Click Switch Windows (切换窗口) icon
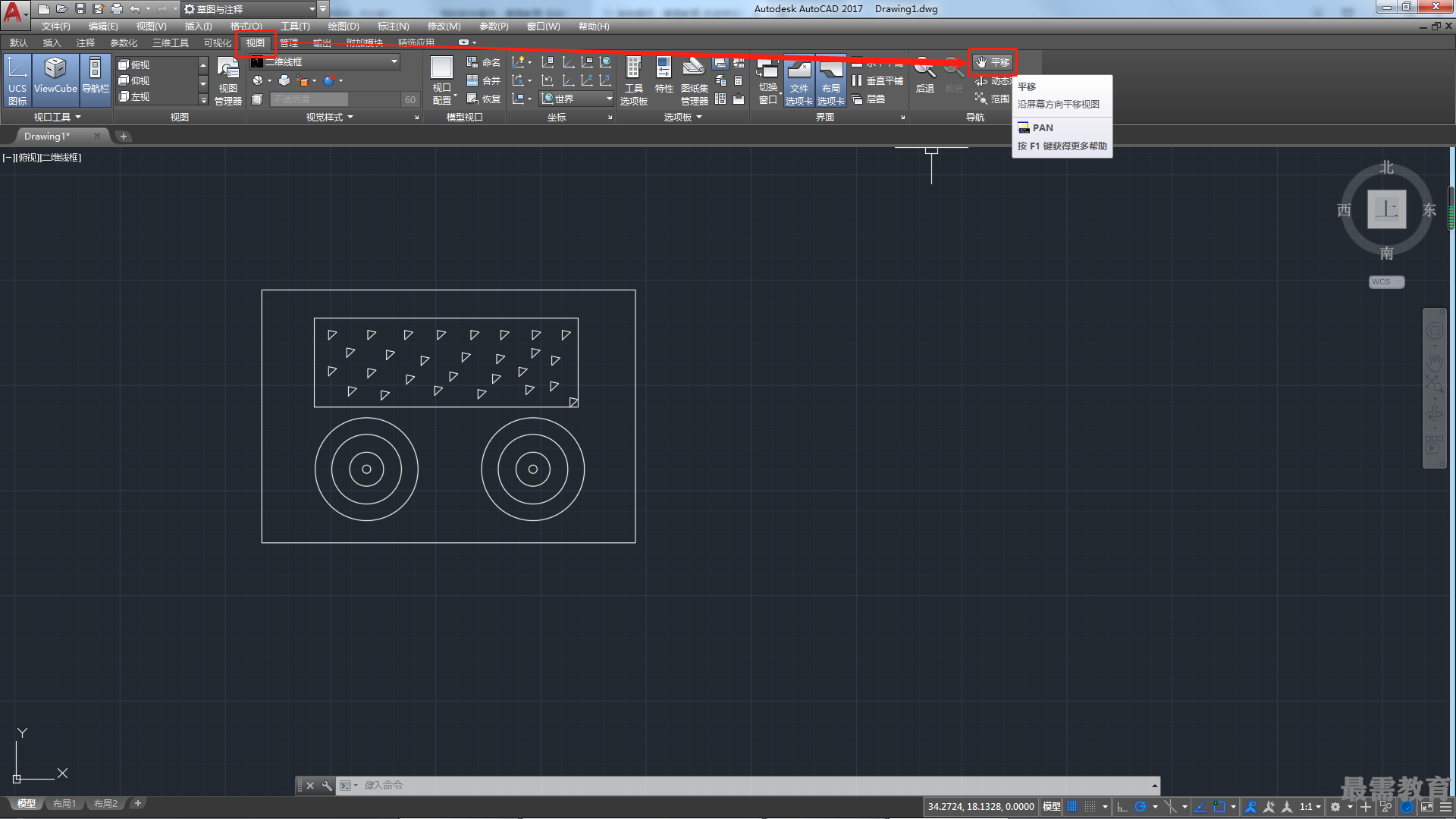Image resolution: width=1456 pixels, height=819 pixels. tap(767, 80)
